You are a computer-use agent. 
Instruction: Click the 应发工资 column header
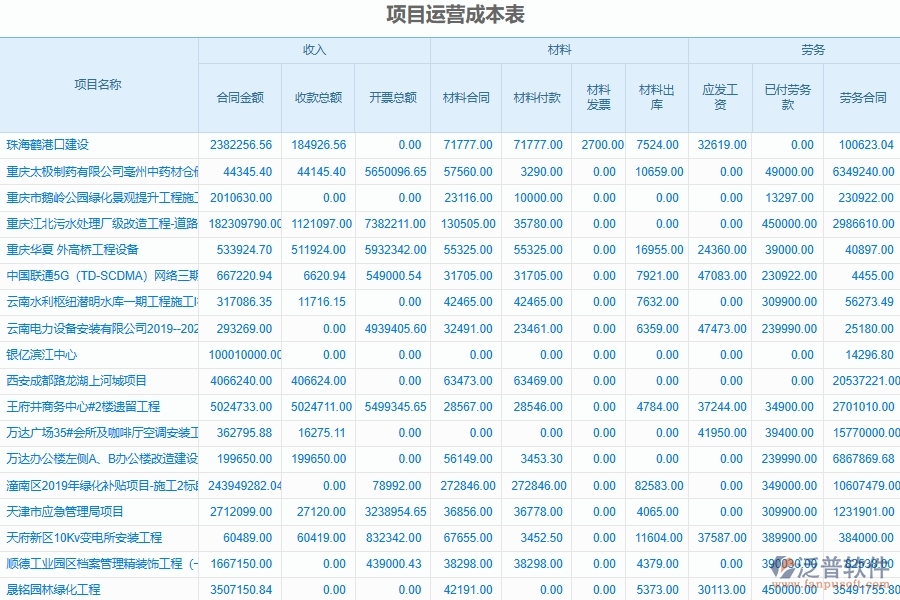pyautogui.click(x=720, y=90)
